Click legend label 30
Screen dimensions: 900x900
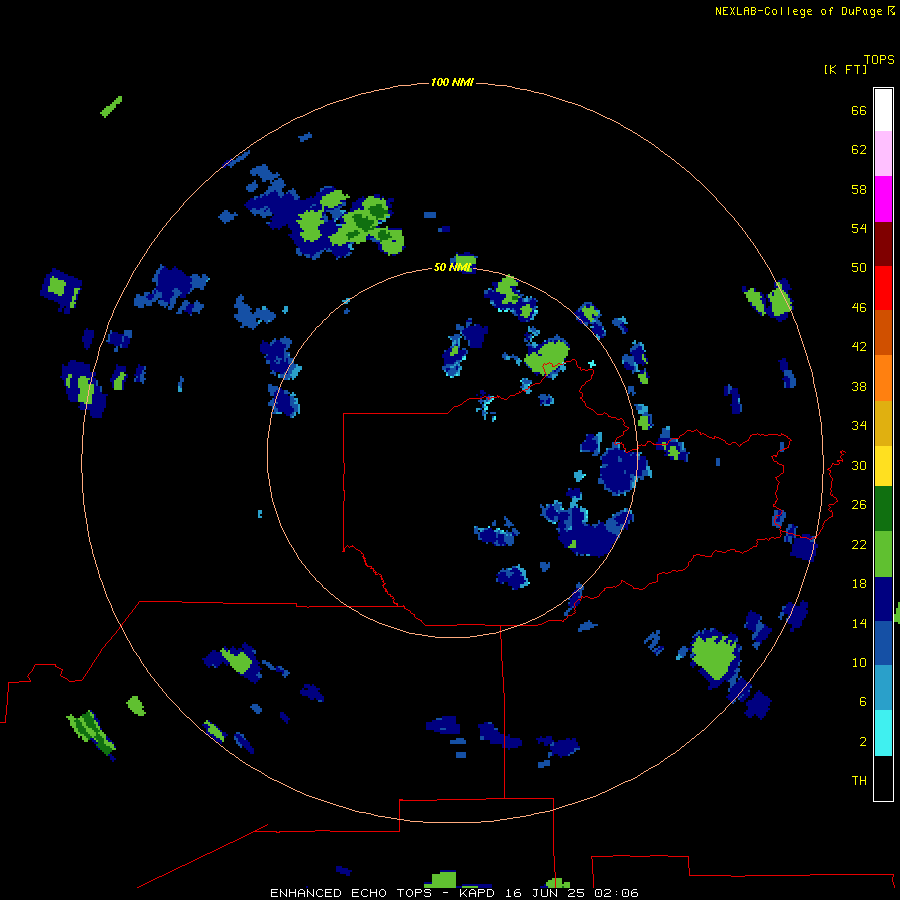click(x=859, y=465)
